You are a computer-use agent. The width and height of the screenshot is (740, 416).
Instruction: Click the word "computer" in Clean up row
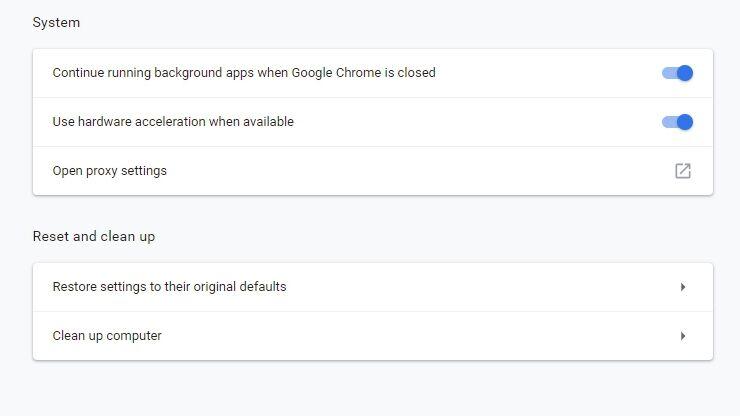(x=134, y=336)
